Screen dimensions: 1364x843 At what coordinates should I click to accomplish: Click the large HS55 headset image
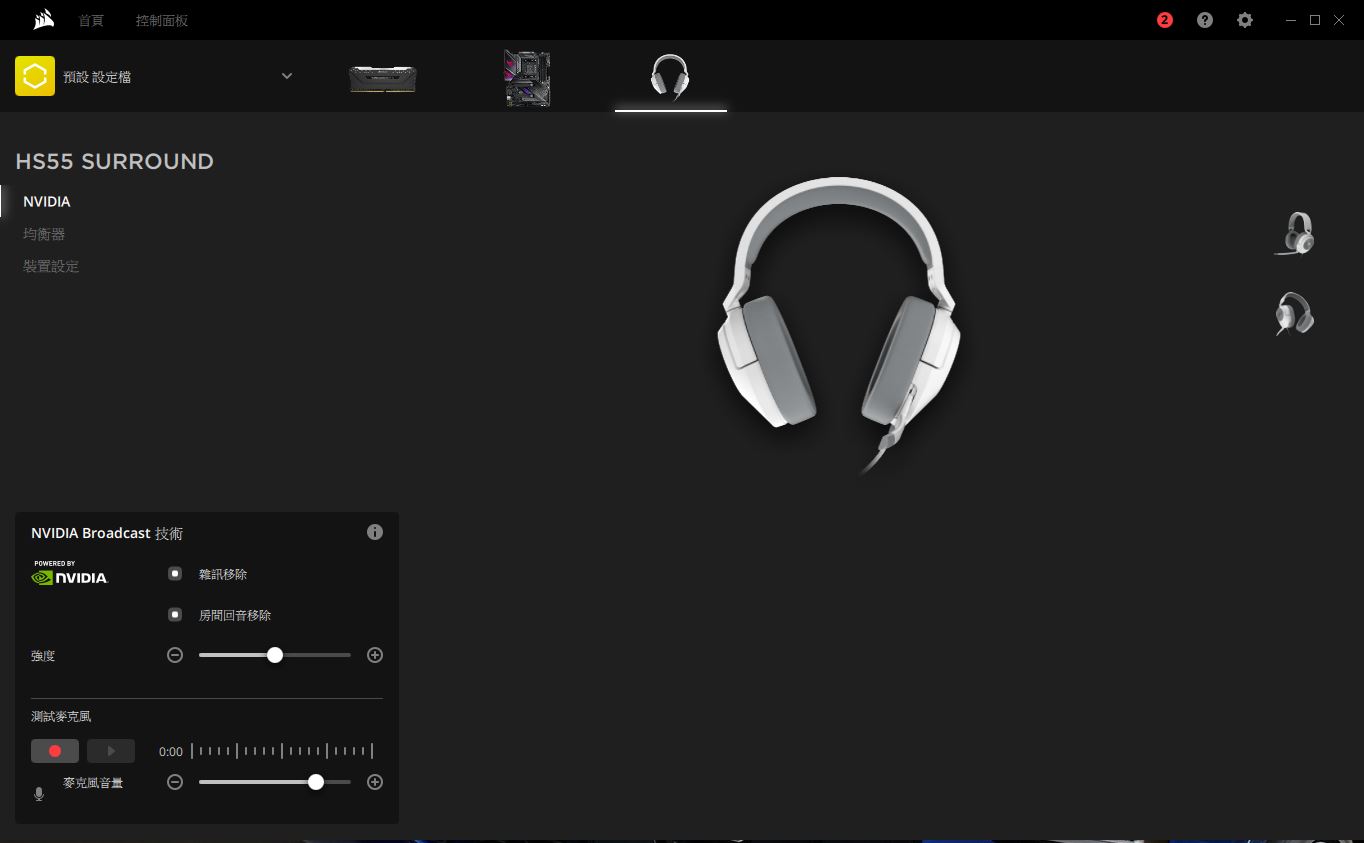(839, 325)
